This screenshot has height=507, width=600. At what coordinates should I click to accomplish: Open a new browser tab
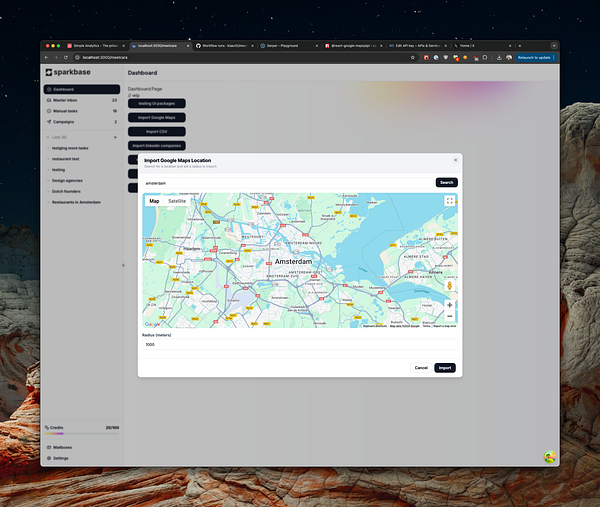tap(519, 46)
